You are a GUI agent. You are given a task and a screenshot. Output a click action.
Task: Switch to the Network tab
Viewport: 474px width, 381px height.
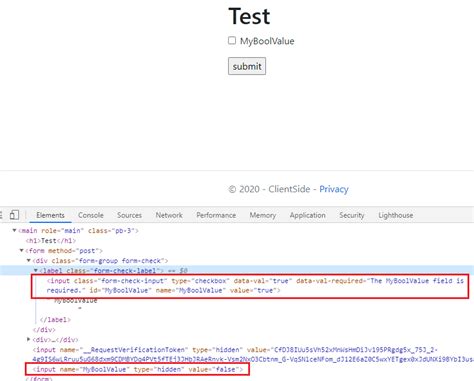(x=169, y=215)
